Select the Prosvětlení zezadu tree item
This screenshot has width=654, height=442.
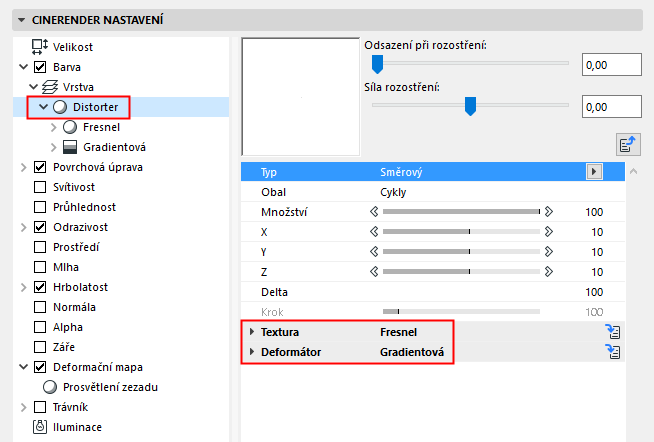[x=110, y=387]
